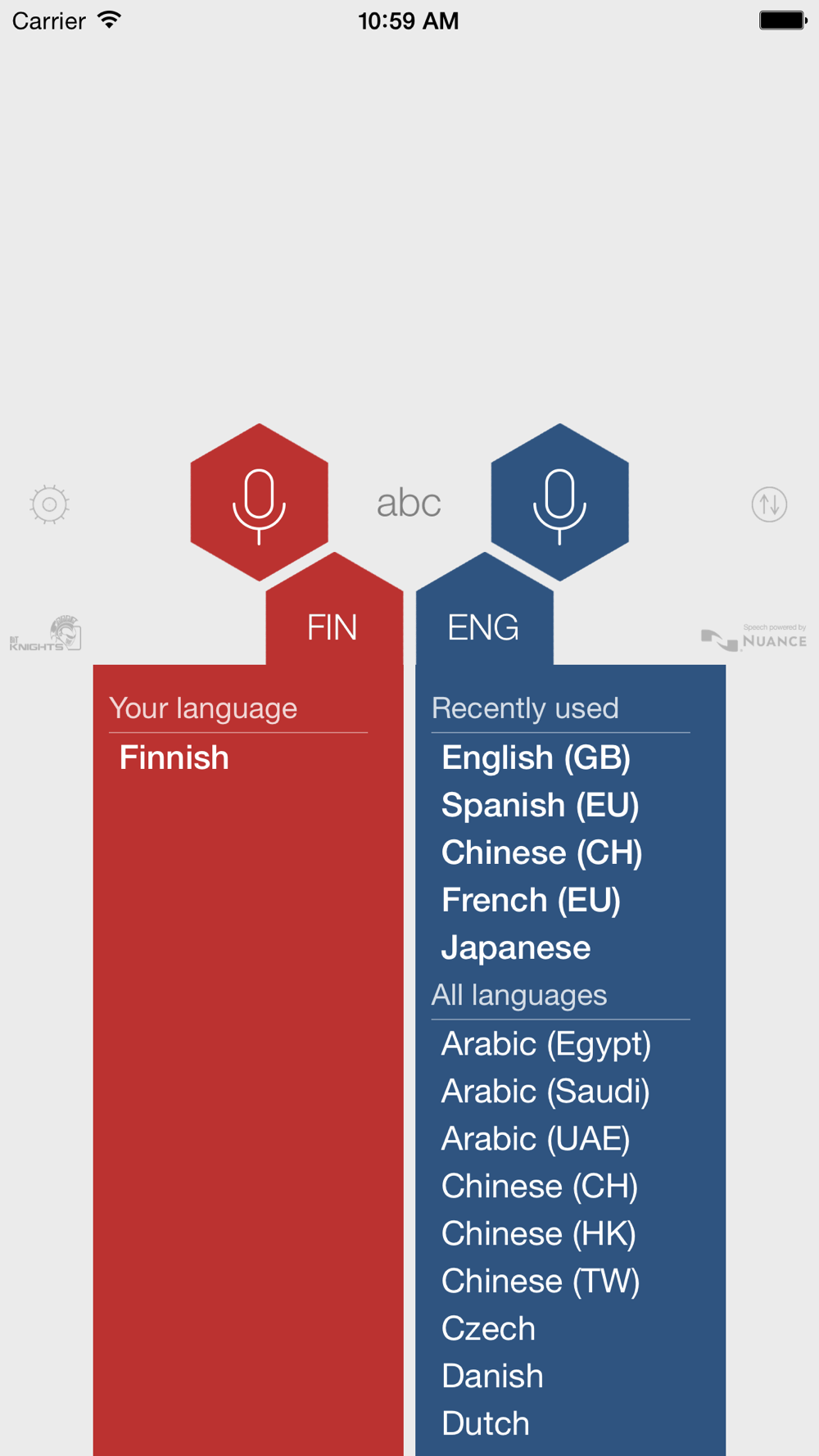
Task: Choose Arabic (Egypt) from all languages
Action: tap(545, 1044)
